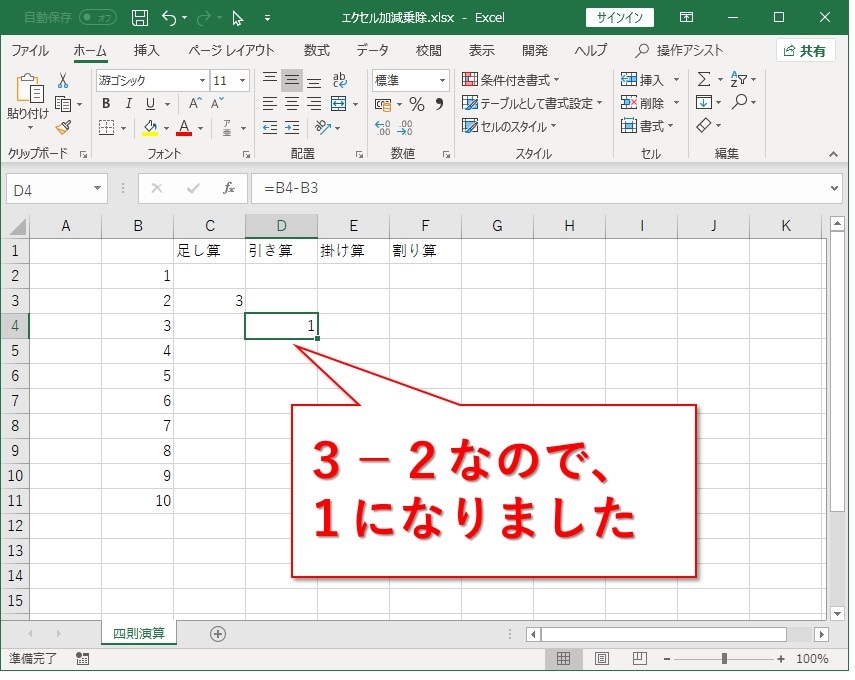Expand the Name Box dropdown arrow
This screenshot has height=680, width=855.
click(98, 189)
